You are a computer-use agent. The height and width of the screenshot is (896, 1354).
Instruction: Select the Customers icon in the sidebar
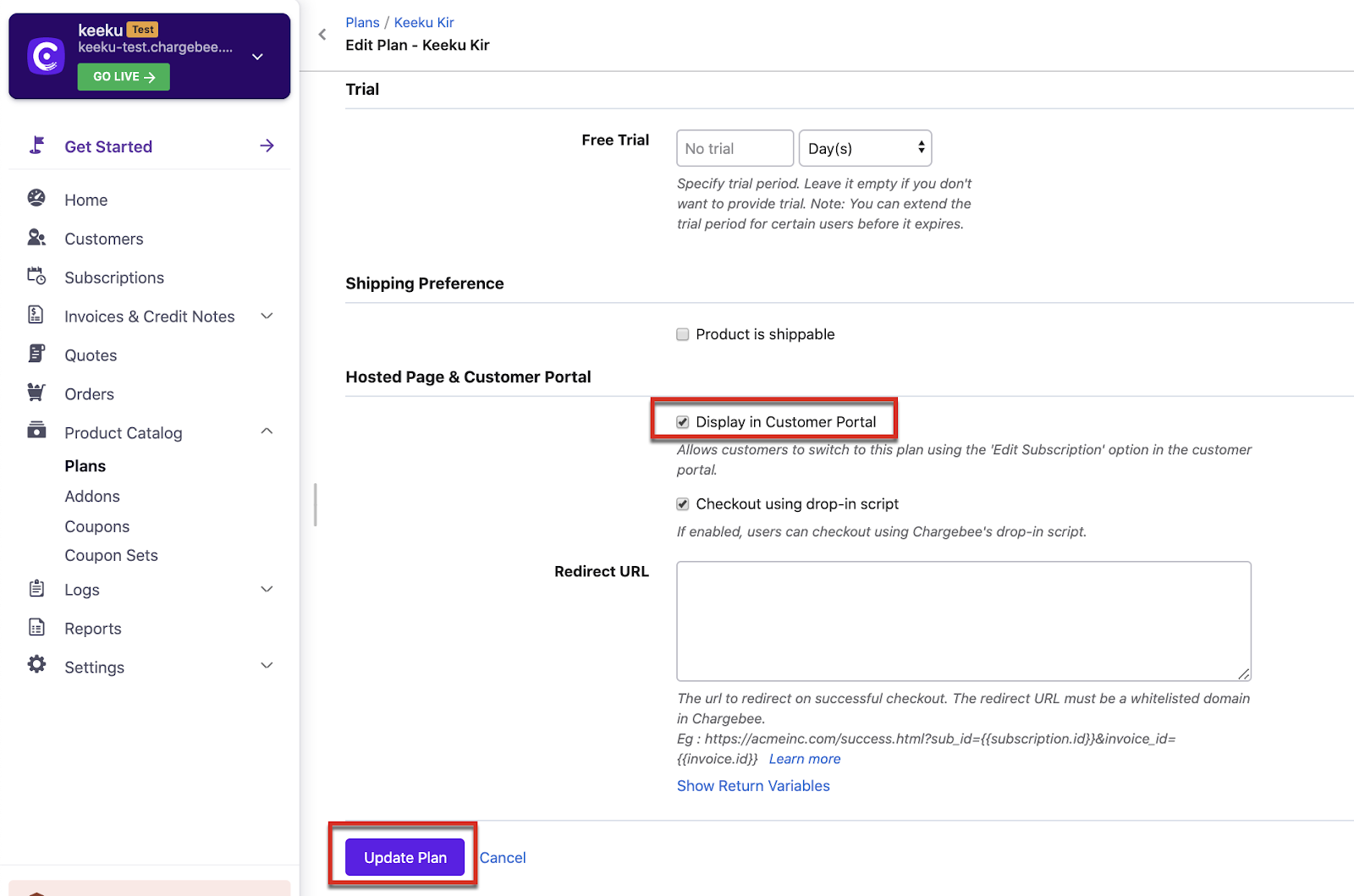click(36, 238)
